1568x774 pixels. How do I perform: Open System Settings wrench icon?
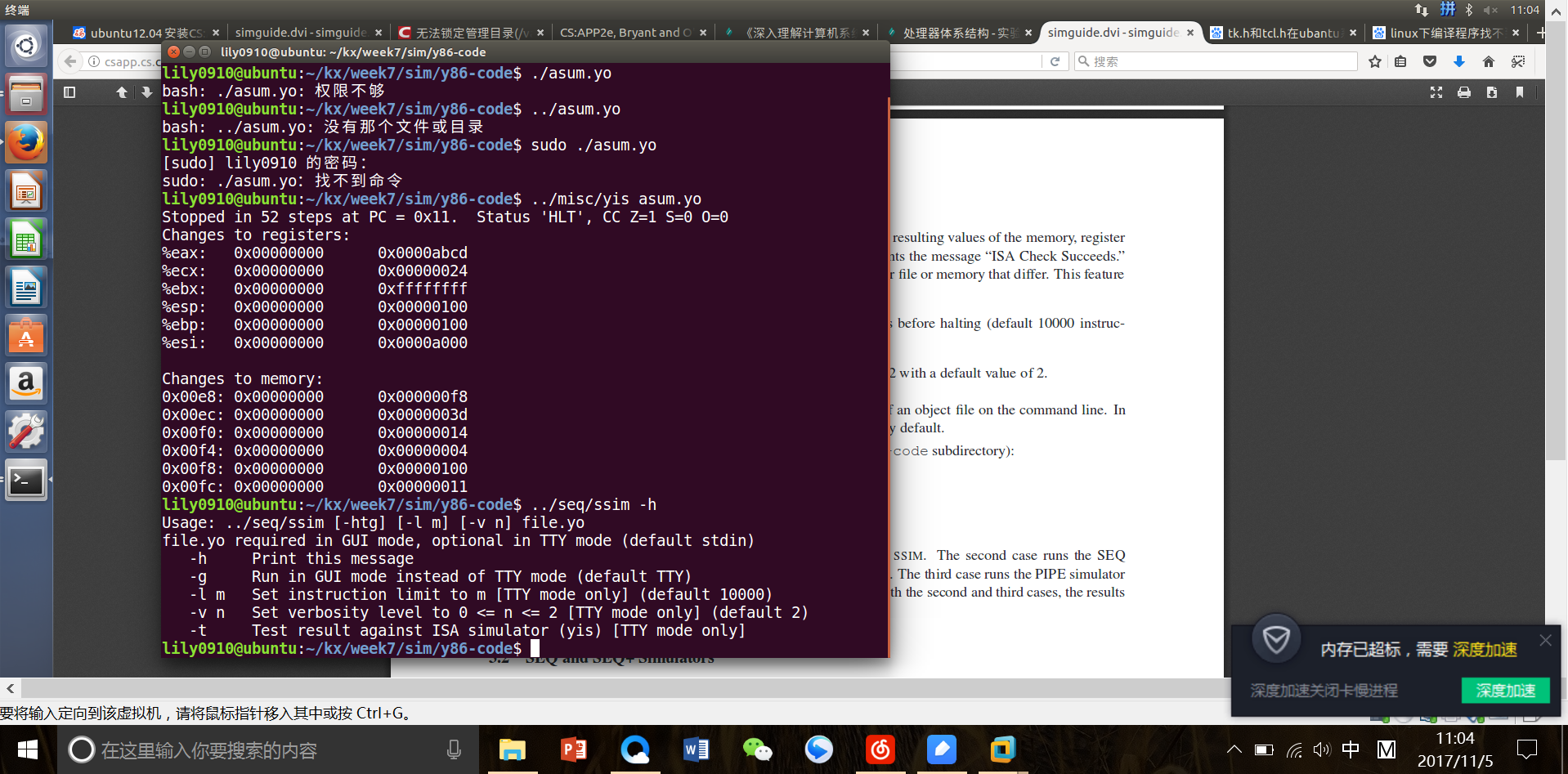26,432
